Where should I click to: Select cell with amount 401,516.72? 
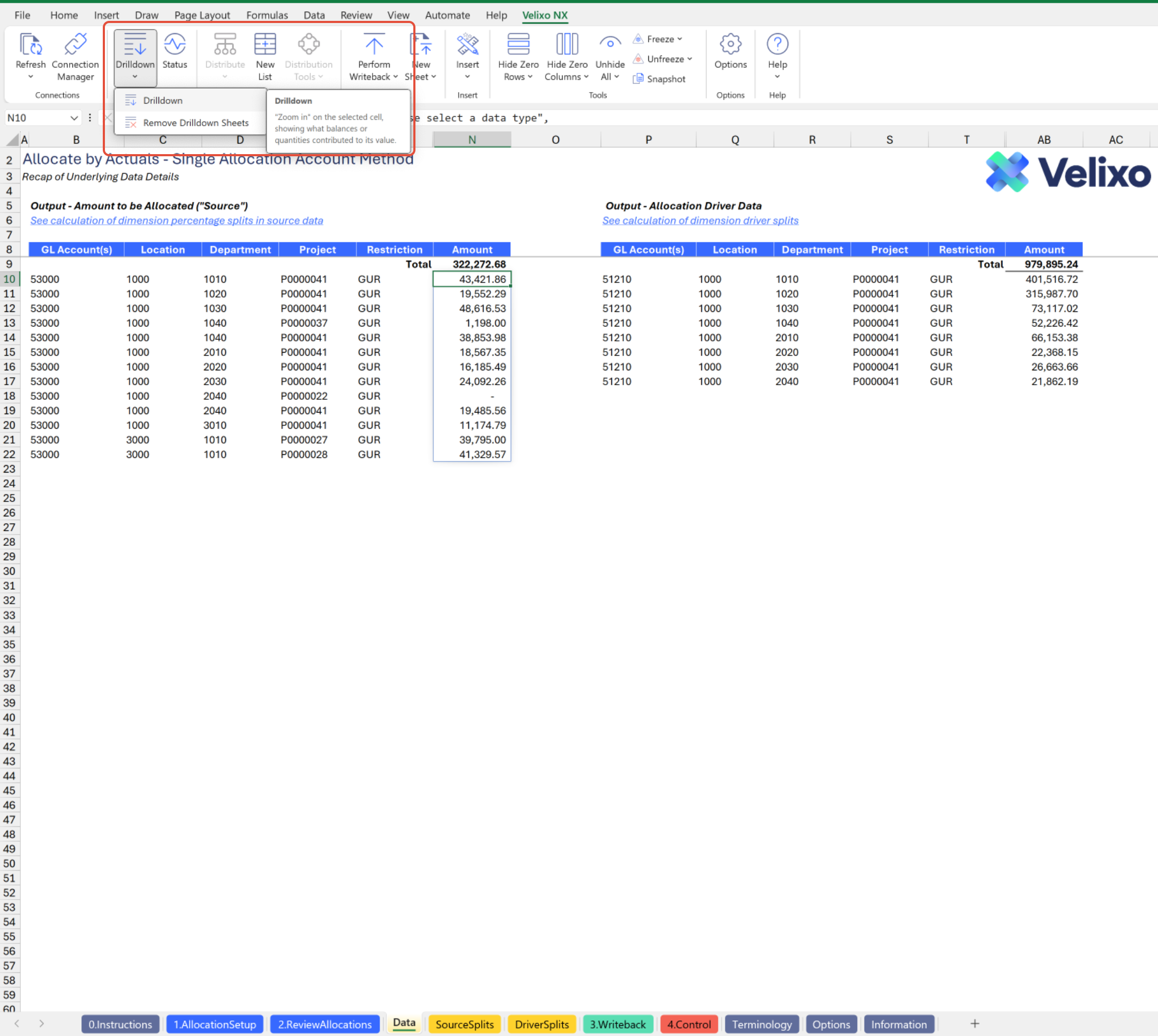[1051, 279]
